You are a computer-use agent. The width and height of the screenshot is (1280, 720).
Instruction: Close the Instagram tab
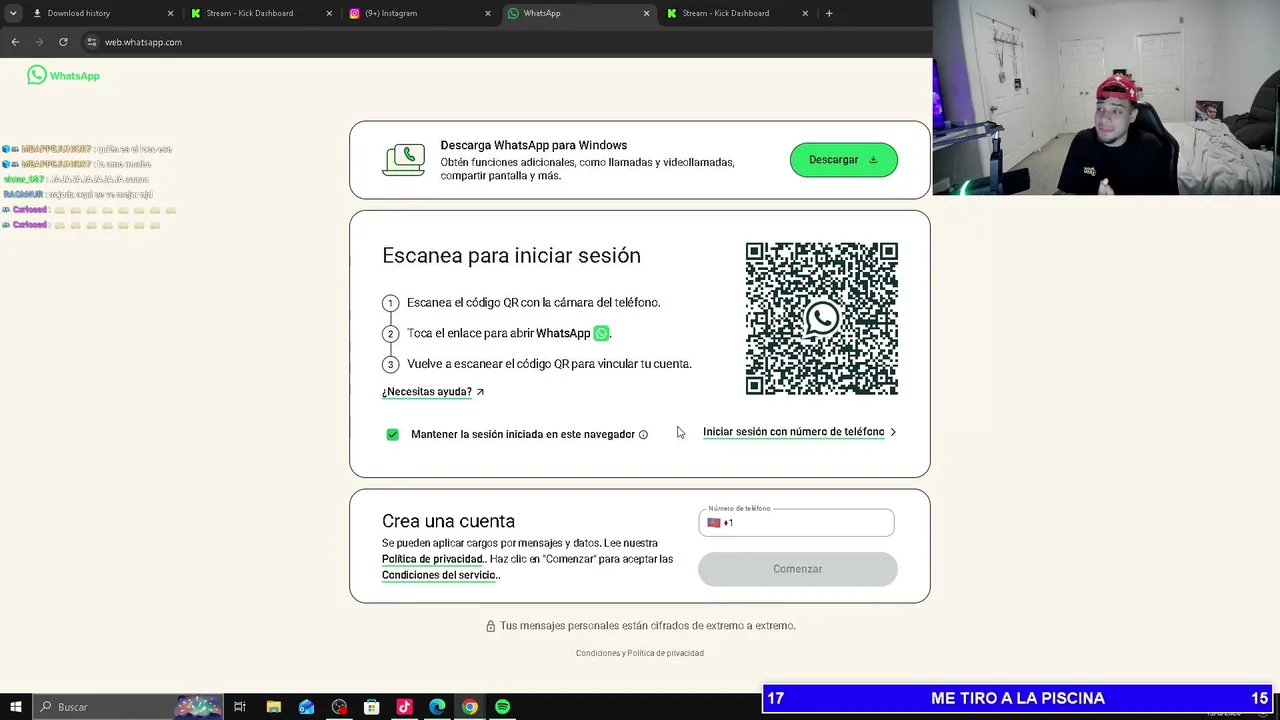pos(488,13)
